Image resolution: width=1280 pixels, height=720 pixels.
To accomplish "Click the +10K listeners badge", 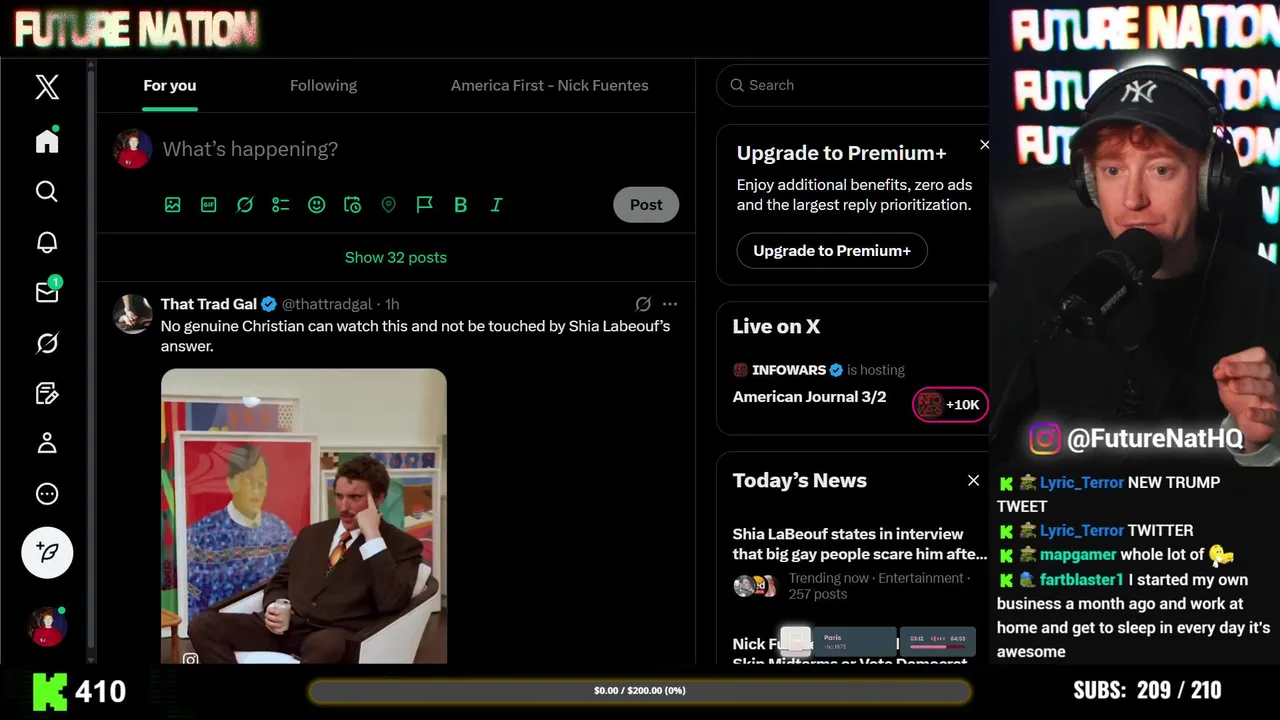I will click(x=950, y=405).
